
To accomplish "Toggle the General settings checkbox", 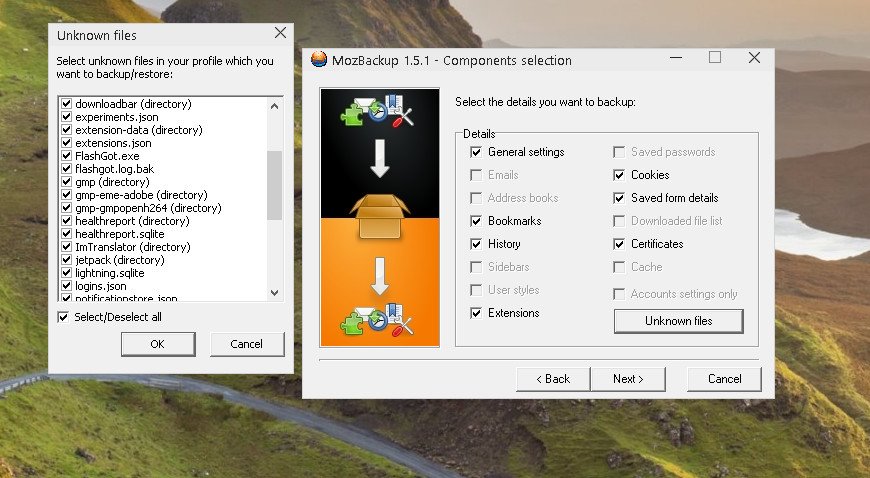I will [476, 152].
